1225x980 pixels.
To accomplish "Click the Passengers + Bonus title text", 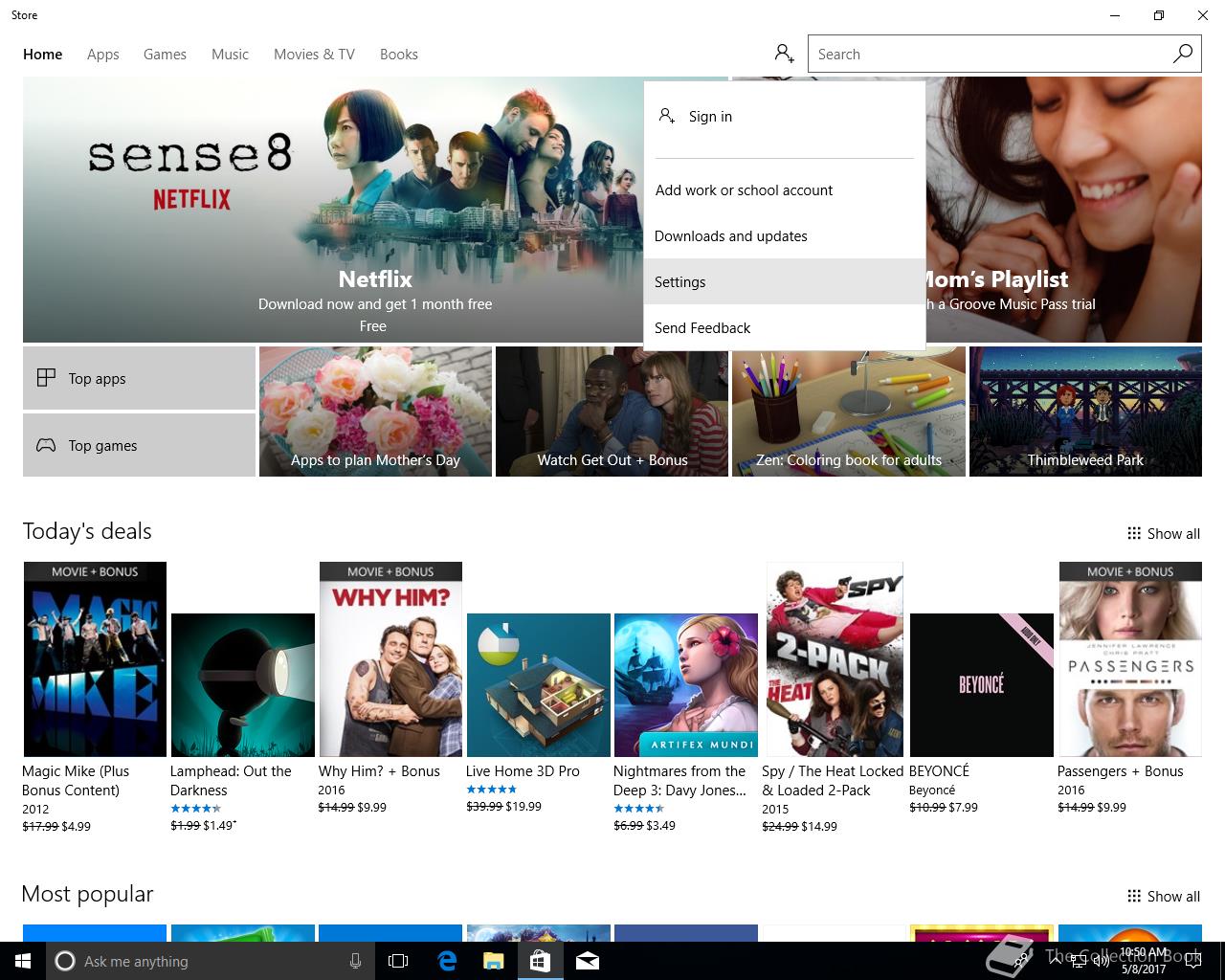I will (x=1121, y=771).
